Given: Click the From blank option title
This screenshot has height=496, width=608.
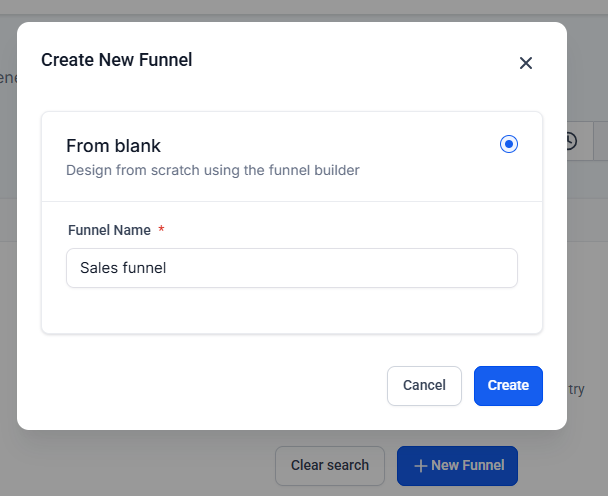Looking at the screenshot, I should (x=113, y=146).
